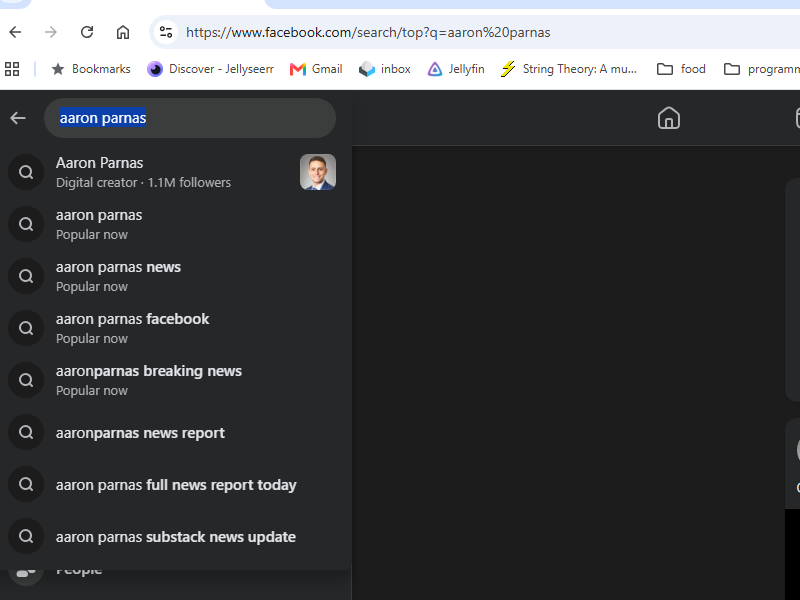Expand the programming bookmarks folder

tap(761, 69)
